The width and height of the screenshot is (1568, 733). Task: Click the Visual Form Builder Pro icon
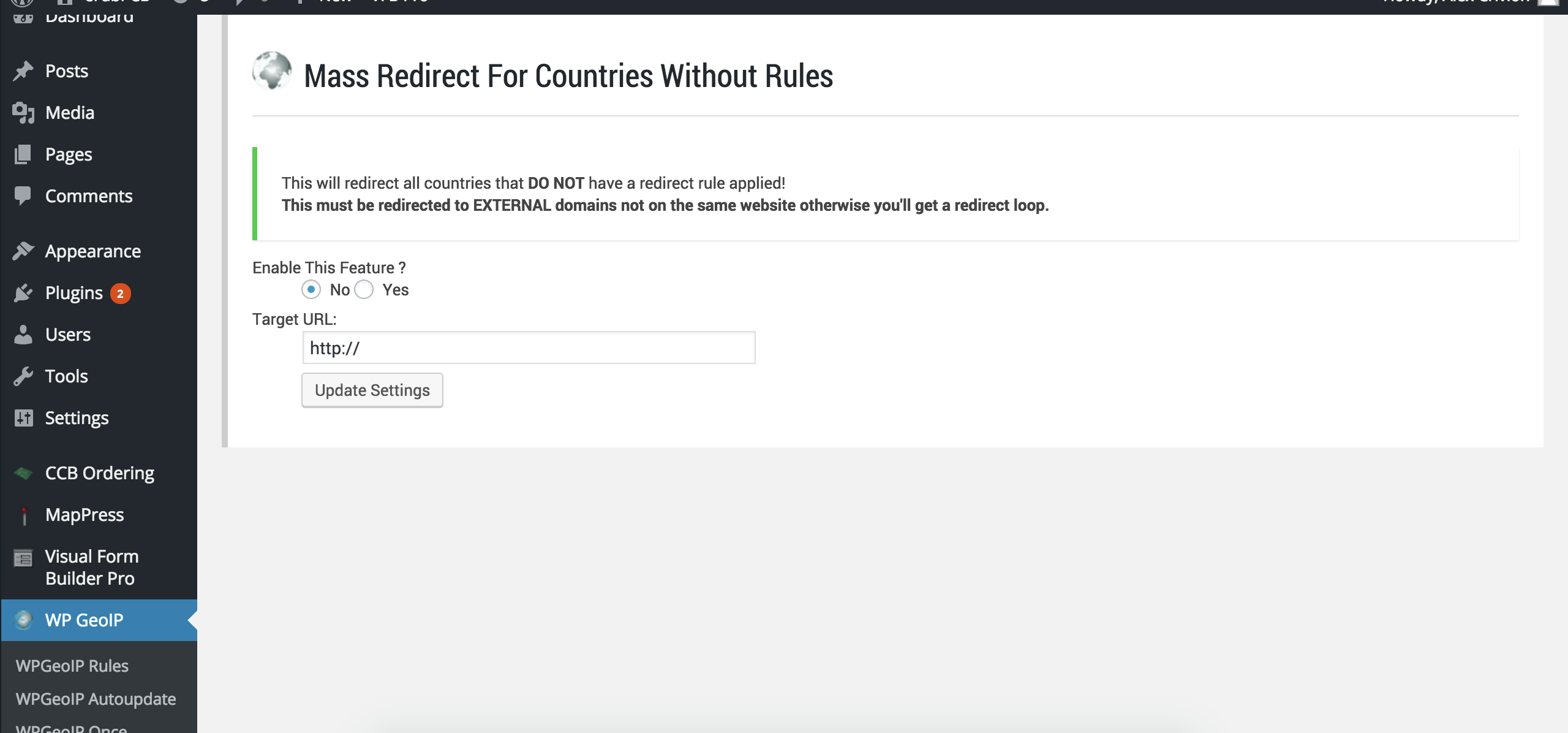23,558
